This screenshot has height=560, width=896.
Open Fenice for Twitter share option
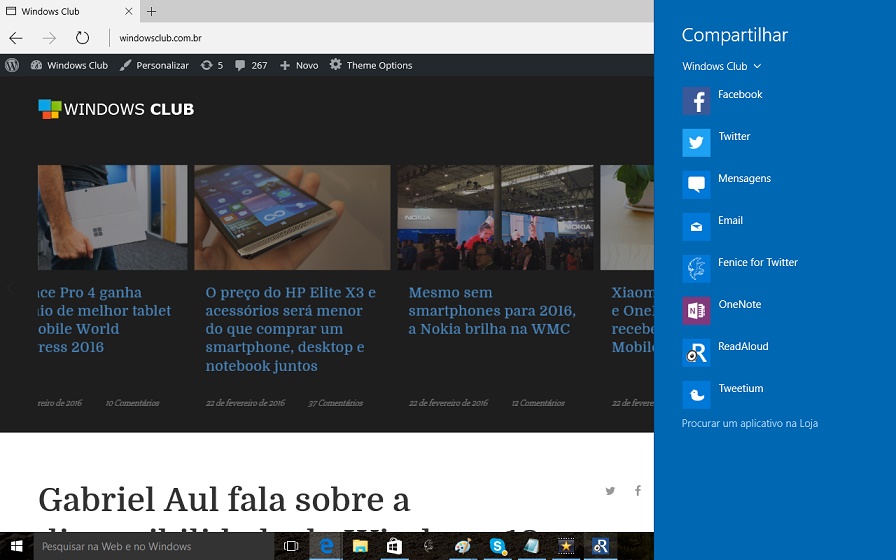click(x=696, y=269)
